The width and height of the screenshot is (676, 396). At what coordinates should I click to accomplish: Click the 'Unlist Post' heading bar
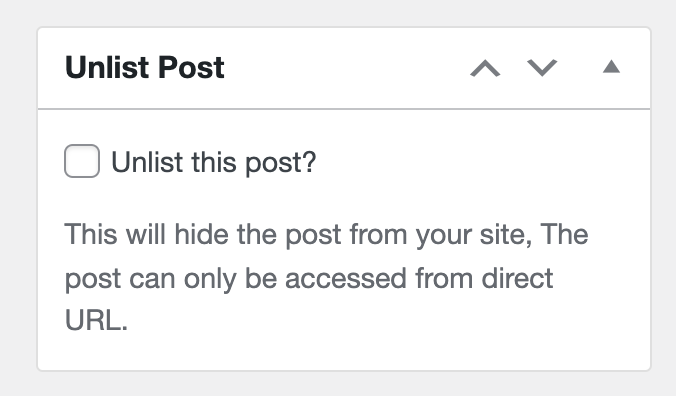344,68
